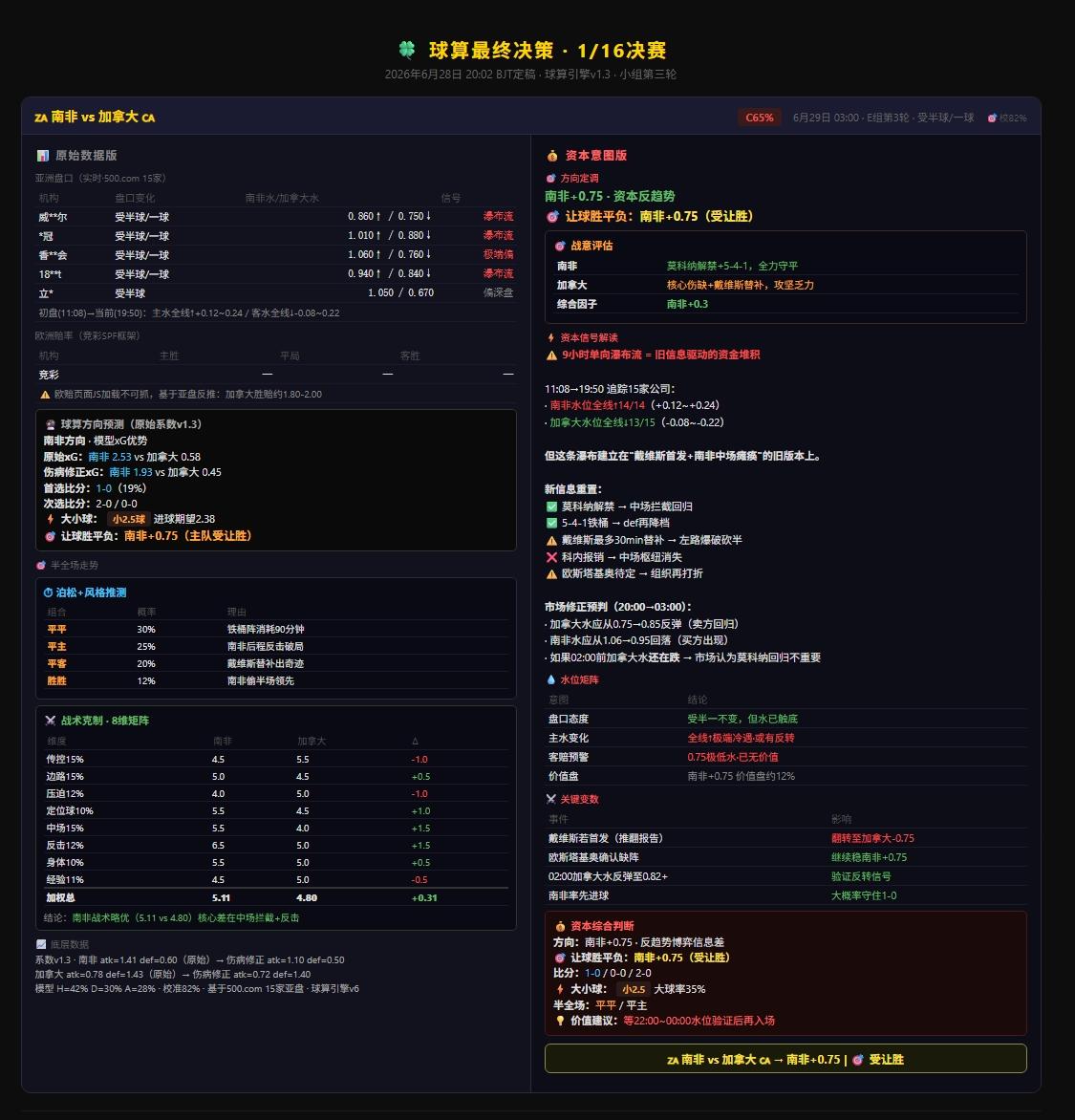Click the 02:00加拿大水反弹至0.82+ row

(x=785, y=876)
